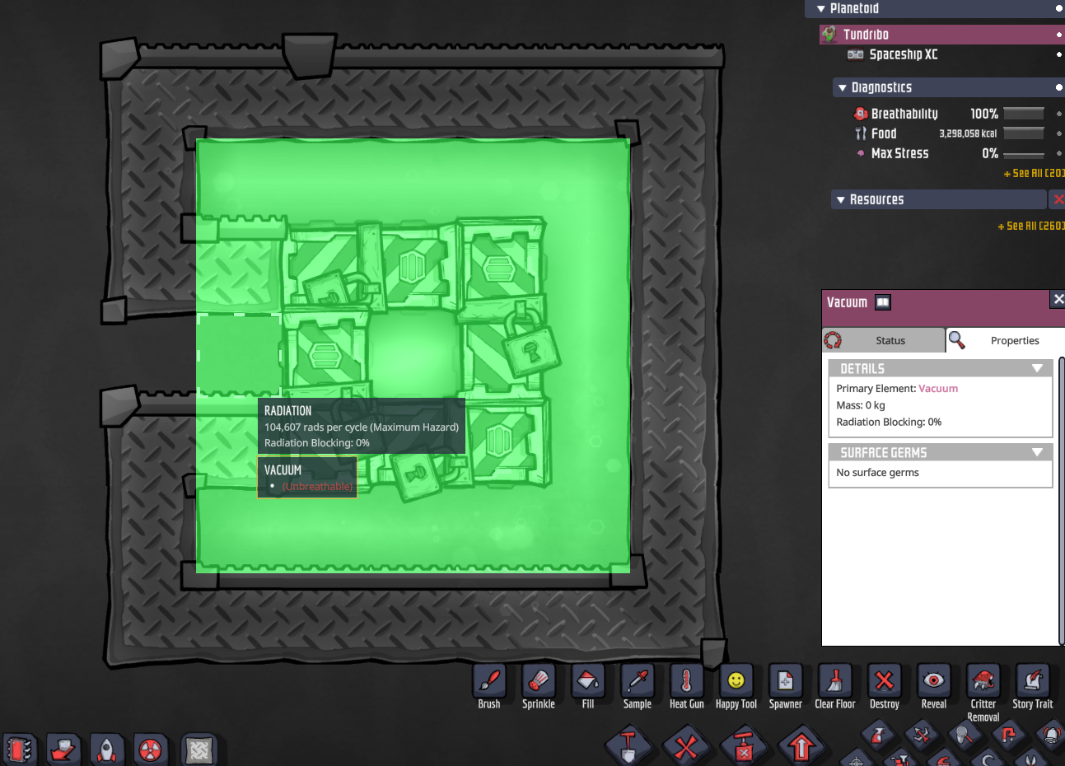Close the Vacuum info panel

pyautogui.click(x=1058, y=299)
